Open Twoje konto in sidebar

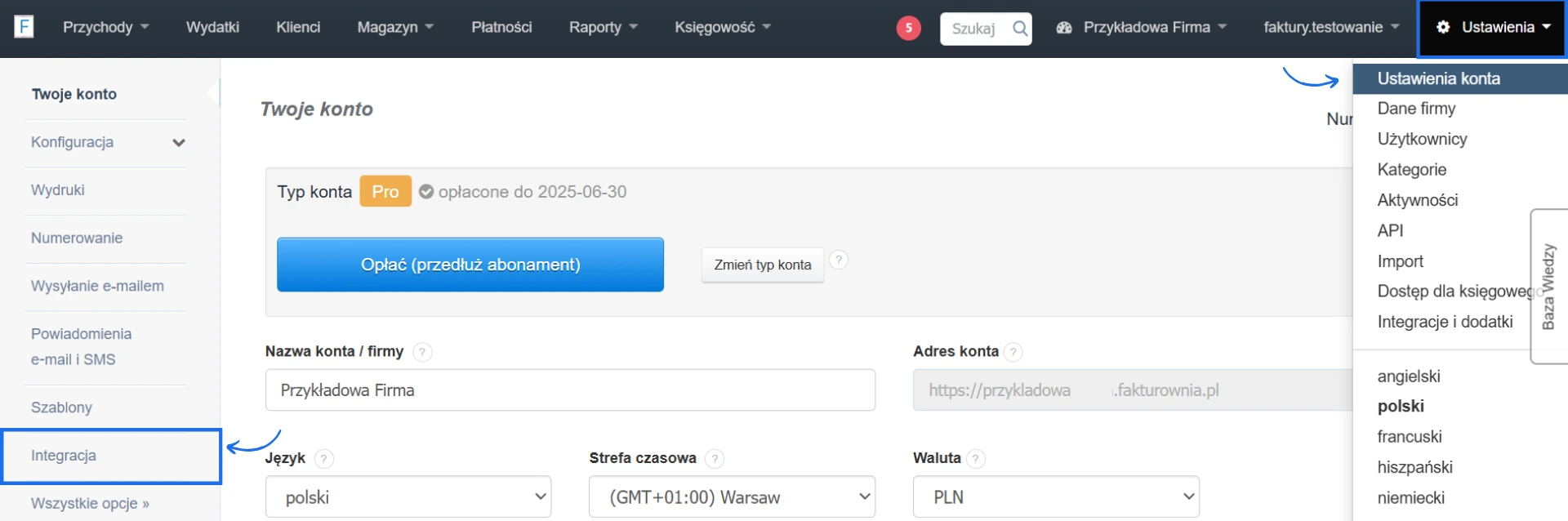[74, 95]
